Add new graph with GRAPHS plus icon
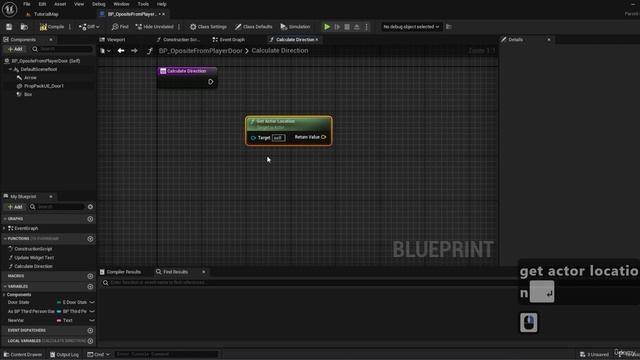640x360 pixels. (x=90, y=219)
